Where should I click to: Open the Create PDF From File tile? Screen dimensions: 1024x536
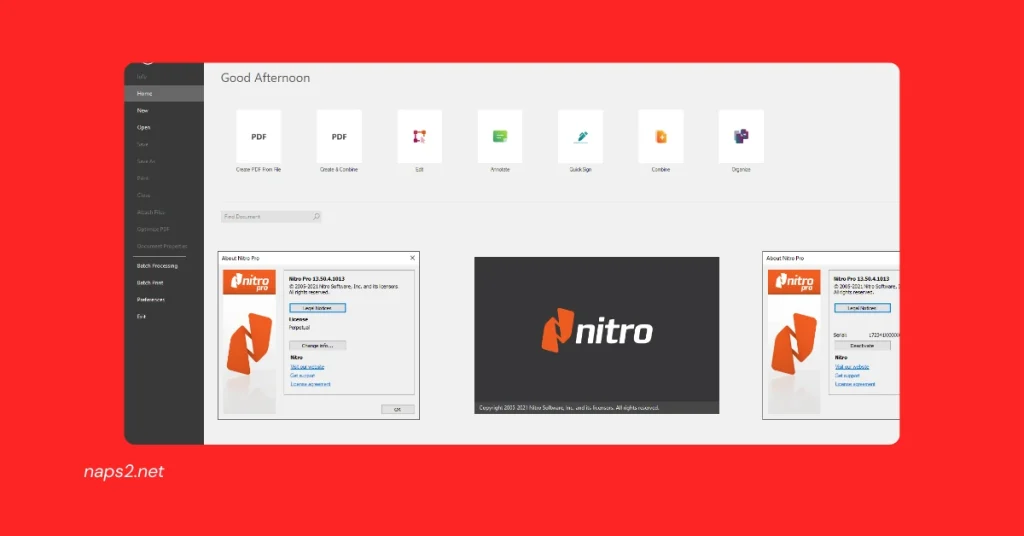[258, 137]
